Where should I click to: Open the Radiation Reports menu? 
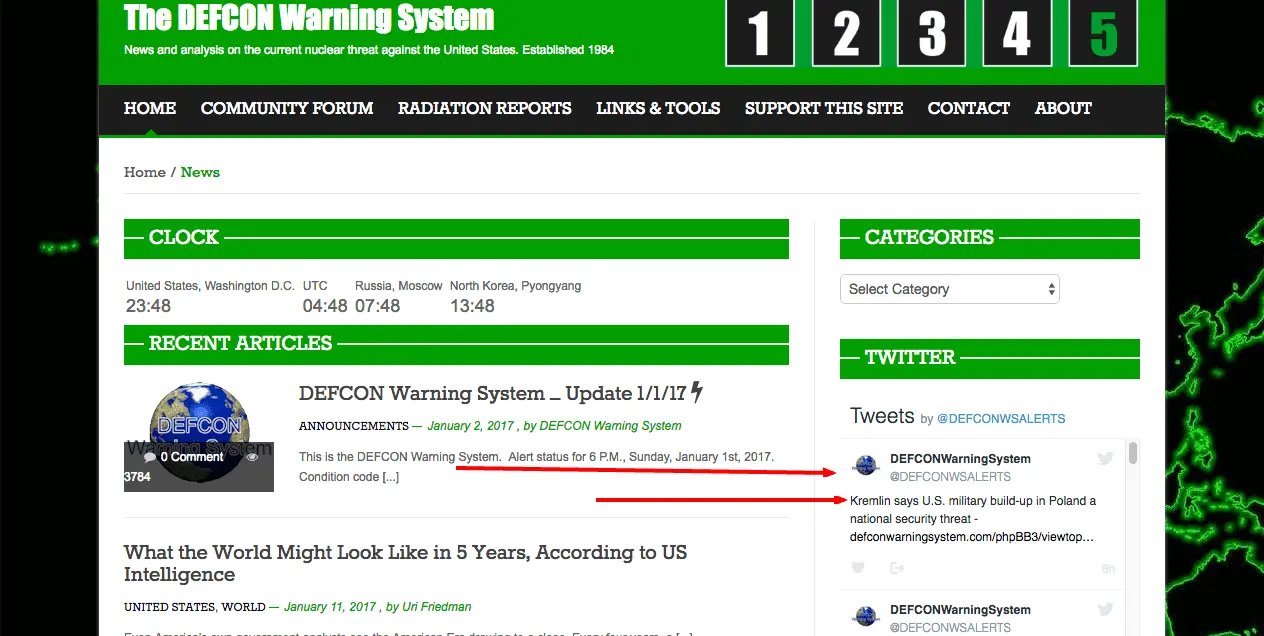pos(484,108)
